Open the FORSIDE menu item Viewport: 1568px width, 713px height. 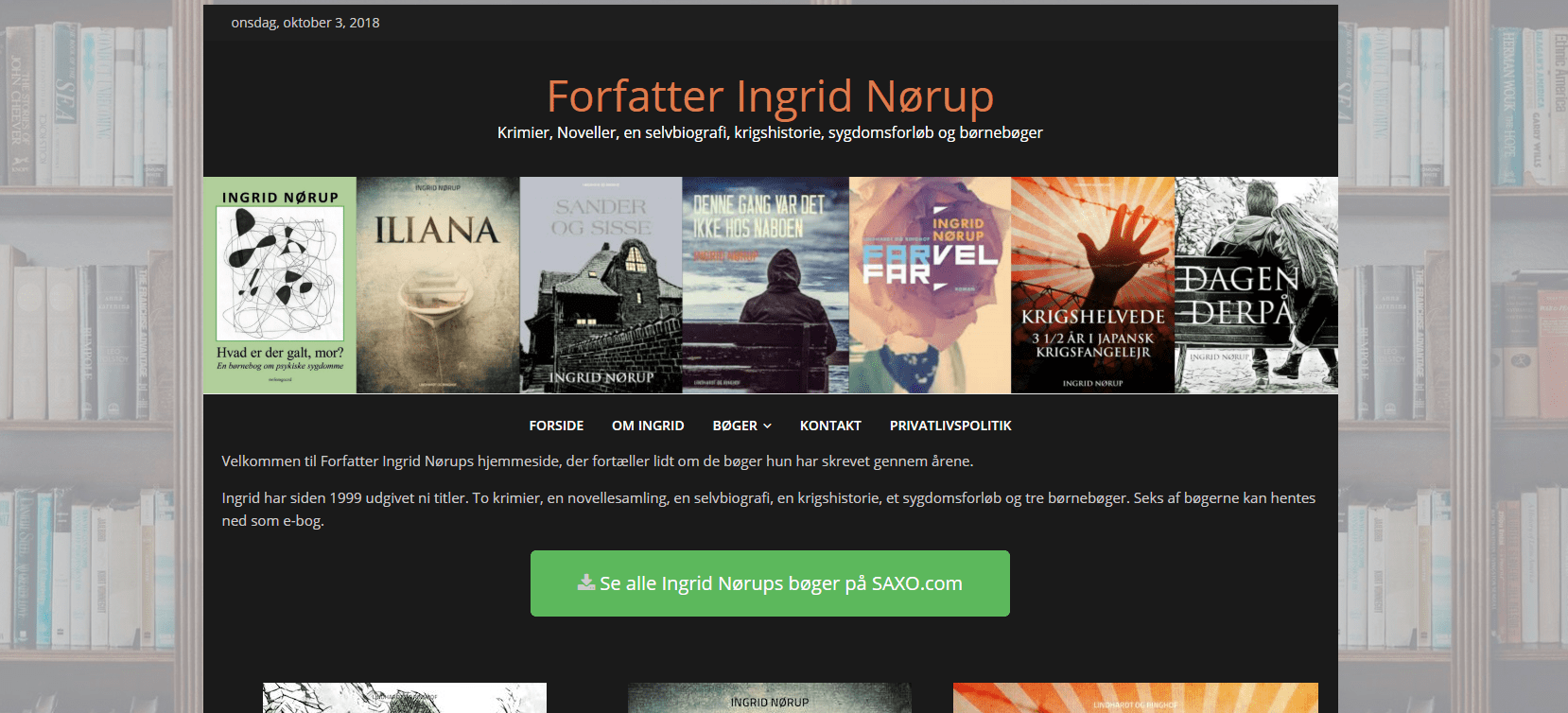556,426
